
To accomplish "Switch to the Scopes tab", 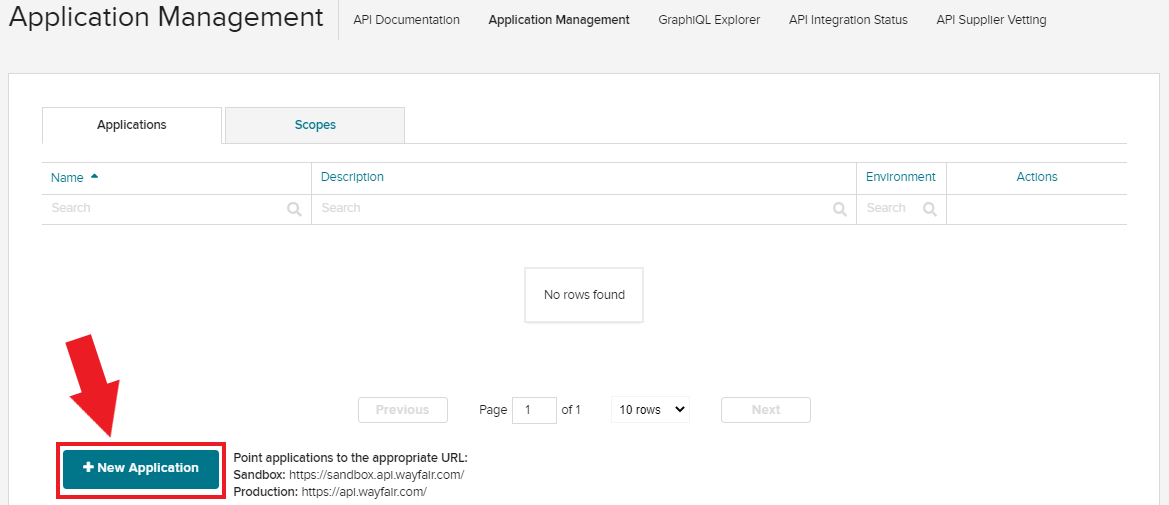I will [315, 125].
